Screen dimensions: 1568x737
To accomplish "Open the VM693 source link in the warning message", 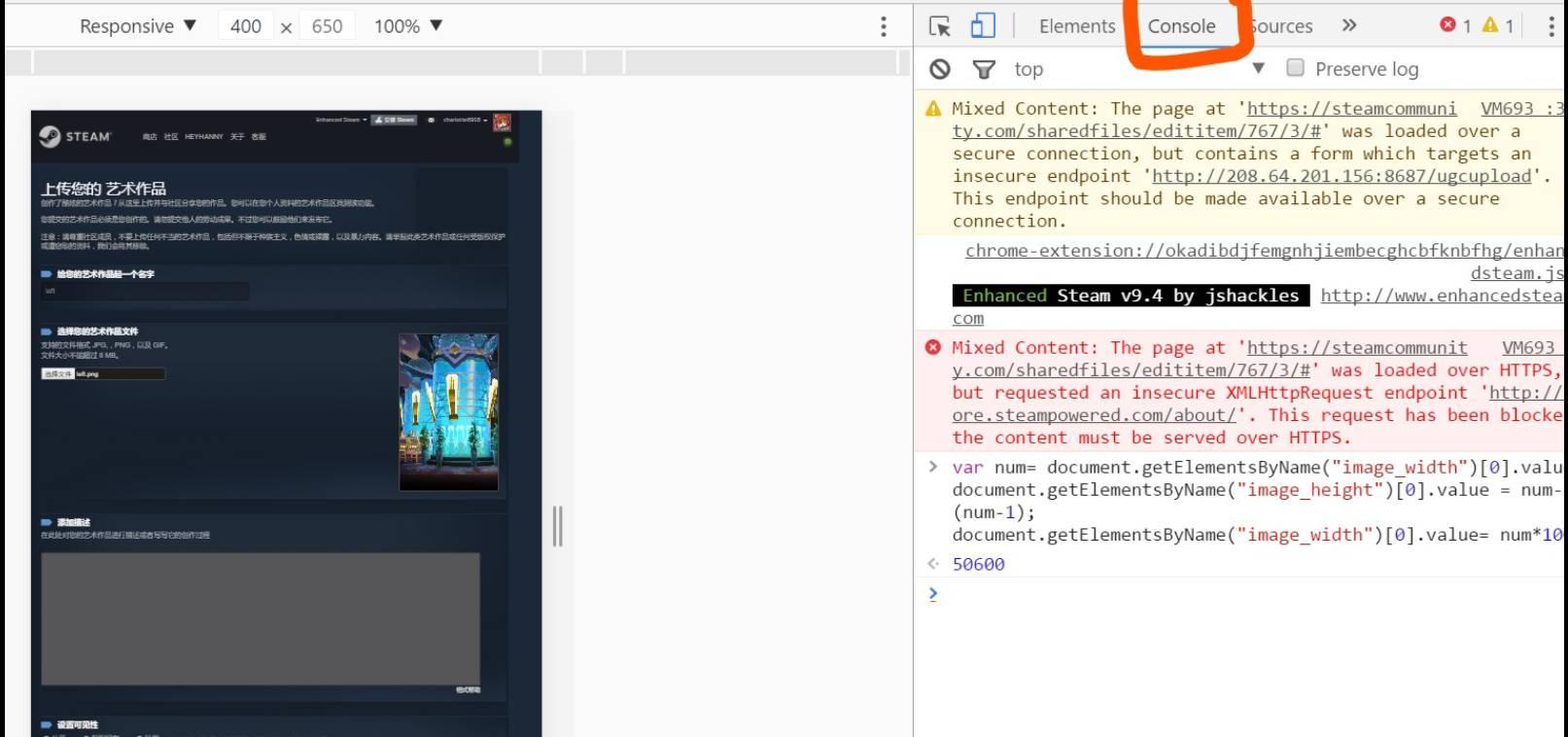I will click(1522, 109).
